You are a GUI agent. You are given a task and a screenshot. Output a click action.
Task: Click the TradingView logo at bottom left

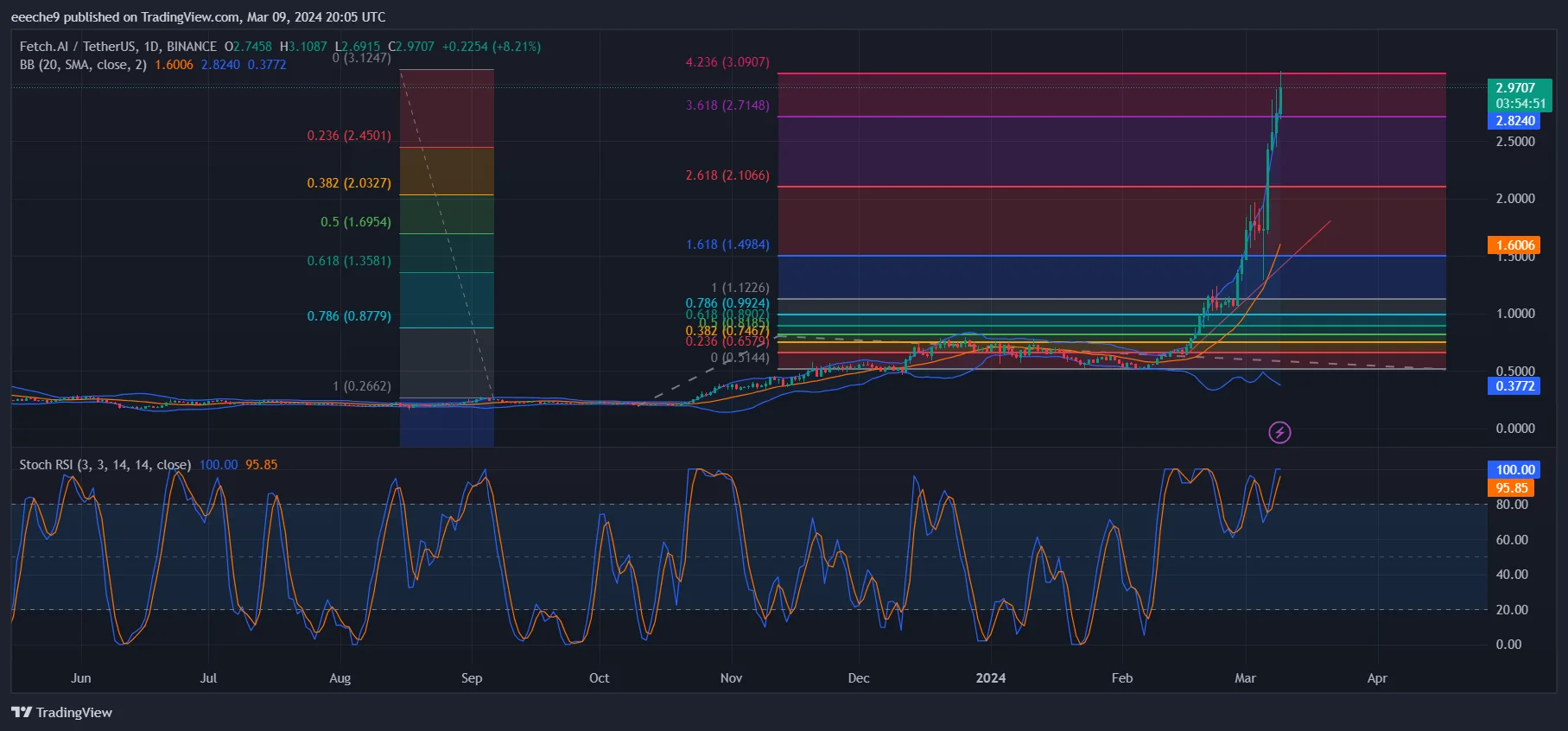tap(62, 712)
